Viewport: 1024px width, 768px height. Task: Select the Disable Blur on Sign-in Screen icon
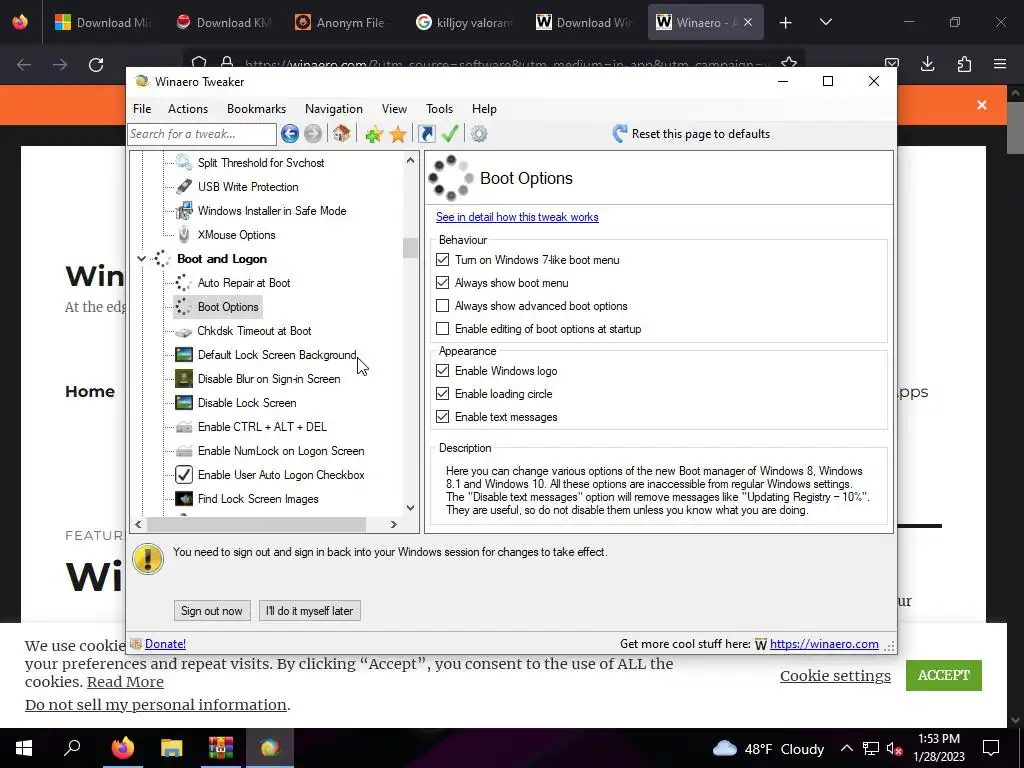tap(184, 379)
